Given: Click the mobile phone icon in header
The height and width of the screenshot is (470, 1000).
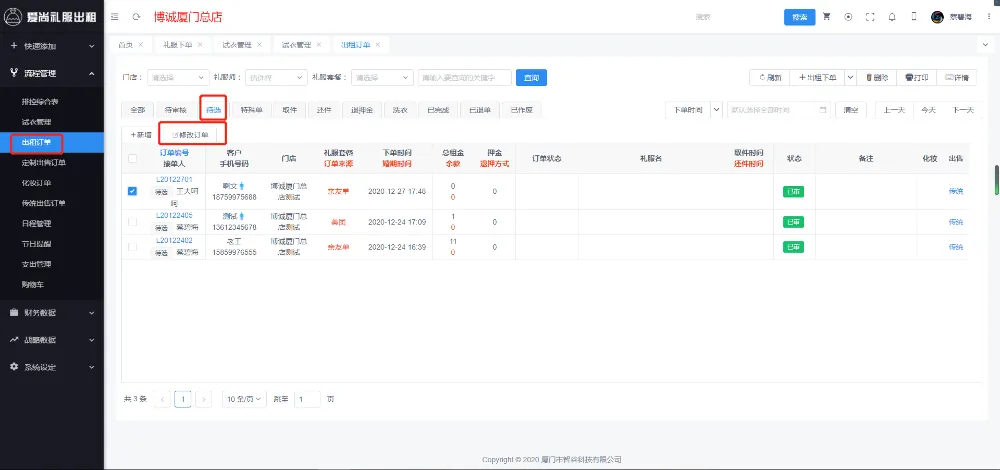Looking at the screenshot, I should [914, 17].
